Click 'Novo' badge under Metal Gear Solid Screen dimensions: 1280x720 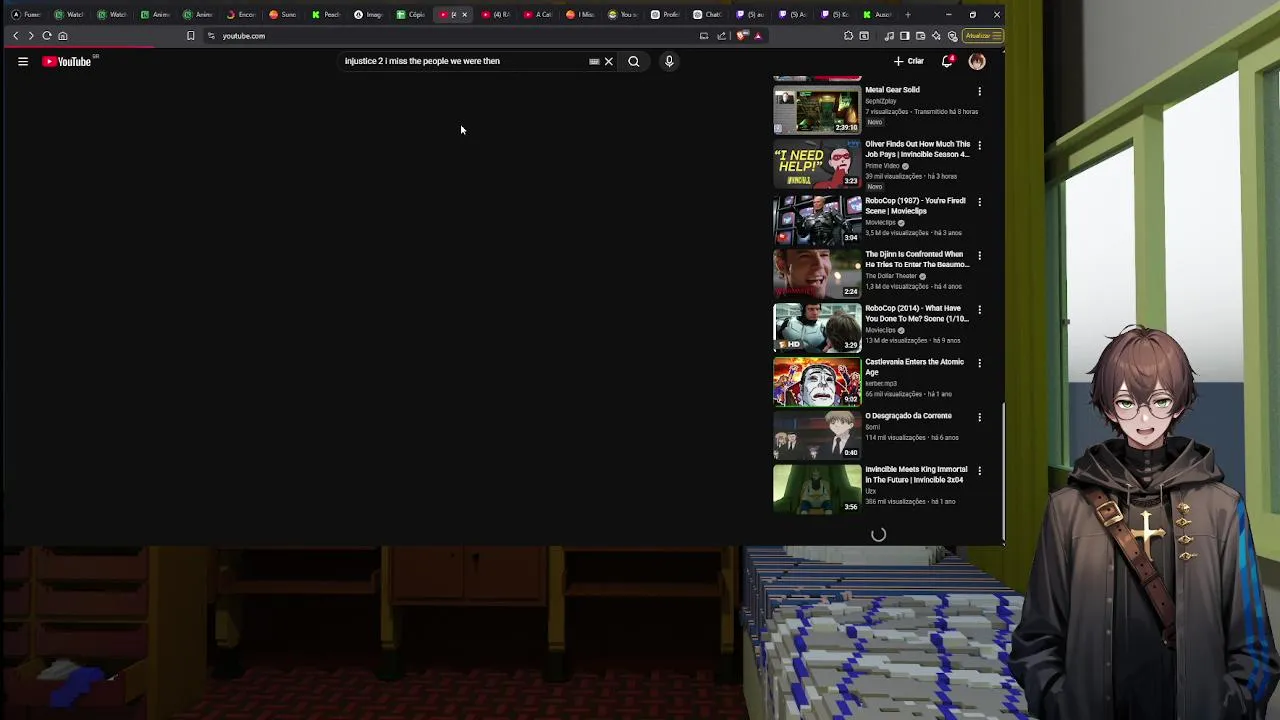pos(875,122)
